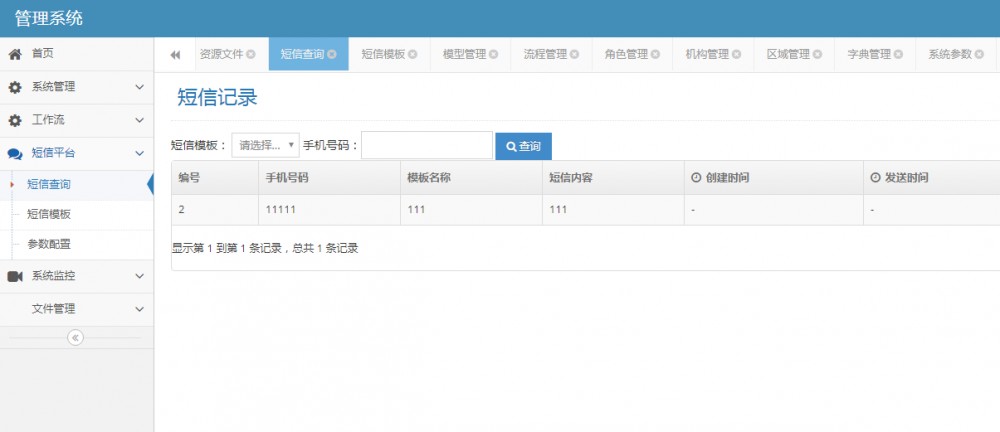This screenshot has width=1000, height=432.
Task: Select 参数配置 in sidebar submenu
Action: click(x=48, y=244)
